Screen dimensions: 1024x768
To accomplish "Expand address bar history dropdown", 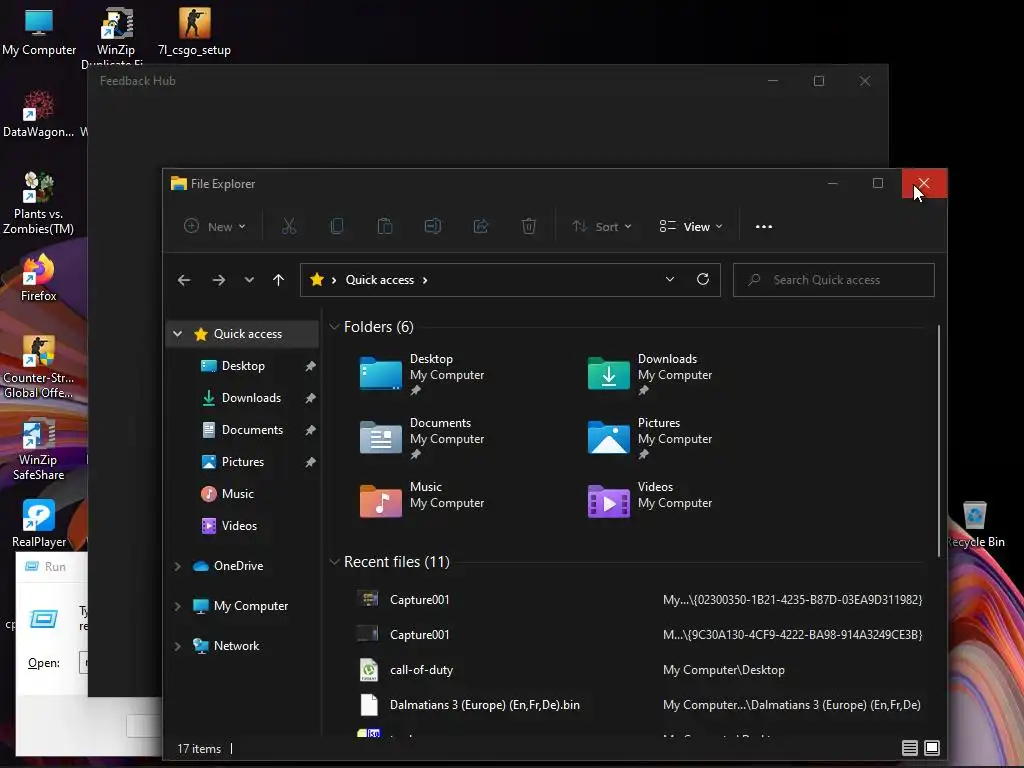I will 669,280.
